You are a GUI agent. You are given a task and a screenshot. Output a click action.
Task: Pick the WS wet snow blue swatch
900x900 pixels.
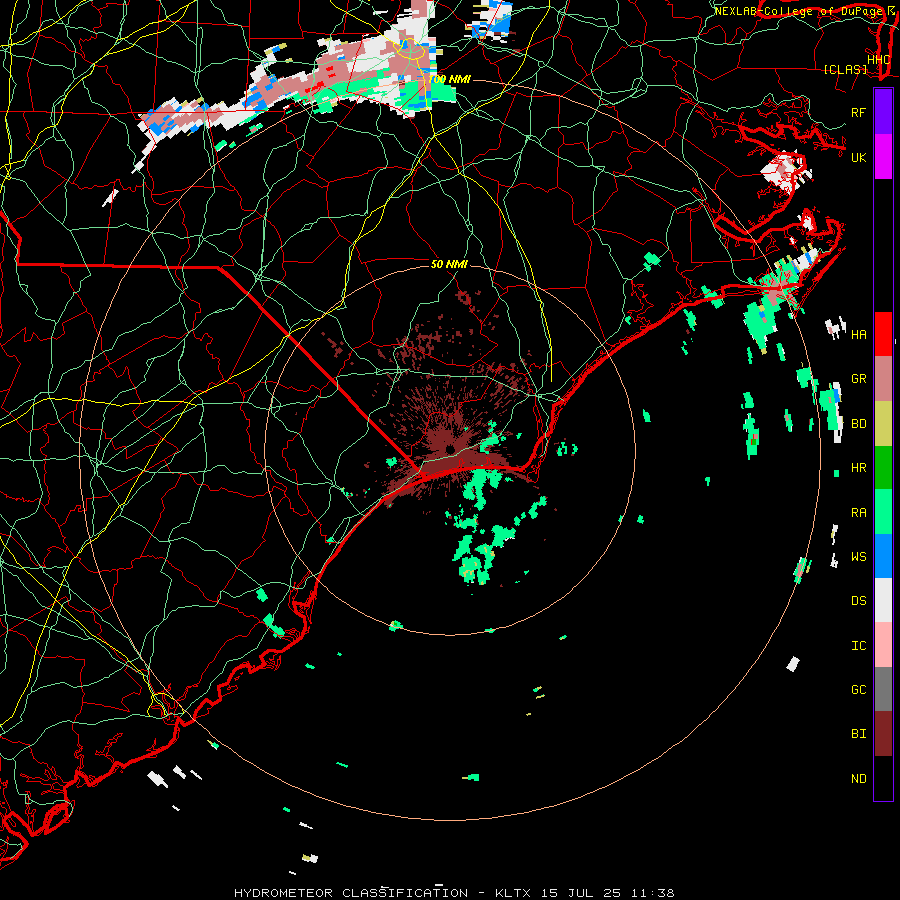click(883, 556)
